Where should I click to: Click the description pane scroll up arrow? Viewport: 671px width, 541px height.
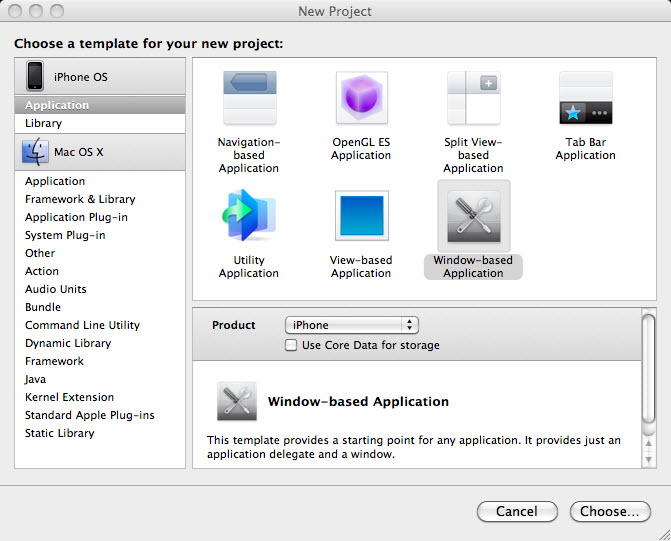pyautogui.click(x=649, y=443)
